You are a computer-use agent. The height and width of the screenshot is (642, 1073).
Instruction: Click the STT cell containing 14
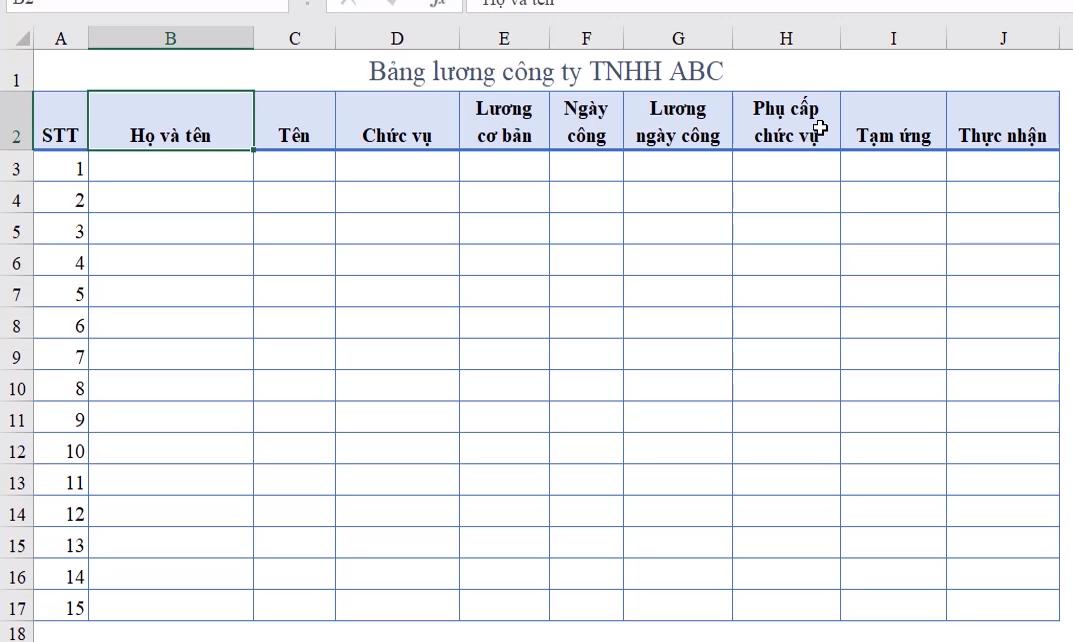coord(61,575)
